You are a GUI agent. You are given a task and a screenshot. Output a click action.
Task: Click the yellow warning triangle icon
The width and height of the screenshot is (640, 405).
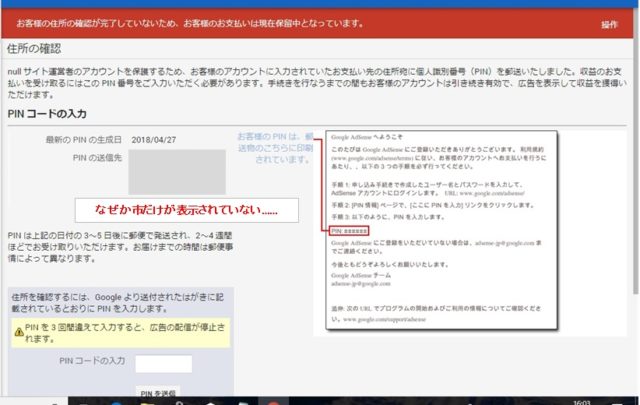[19, 329]
